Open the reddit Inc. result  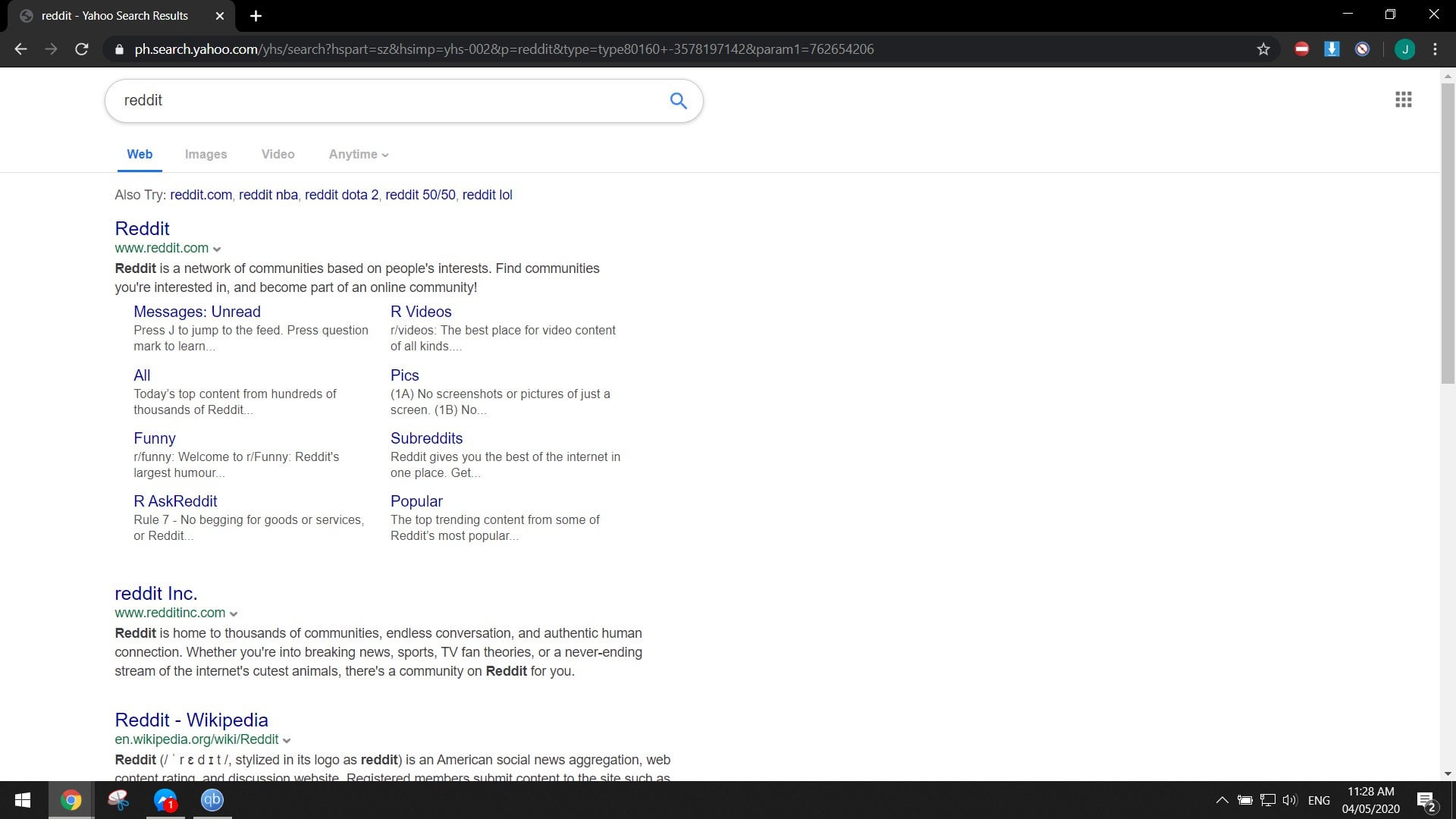155,593
